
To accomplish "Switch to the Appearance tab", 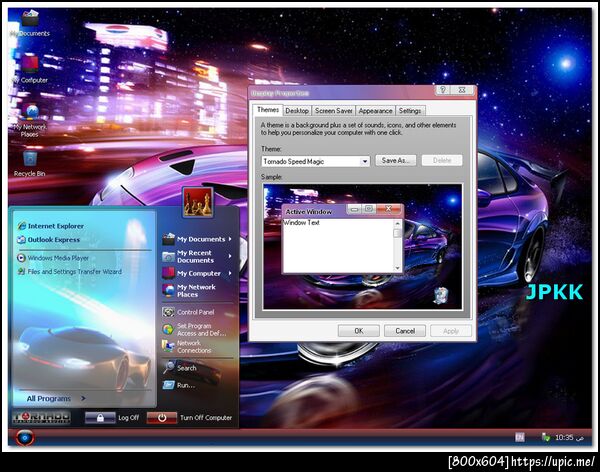I will click(x=375, y=111).
